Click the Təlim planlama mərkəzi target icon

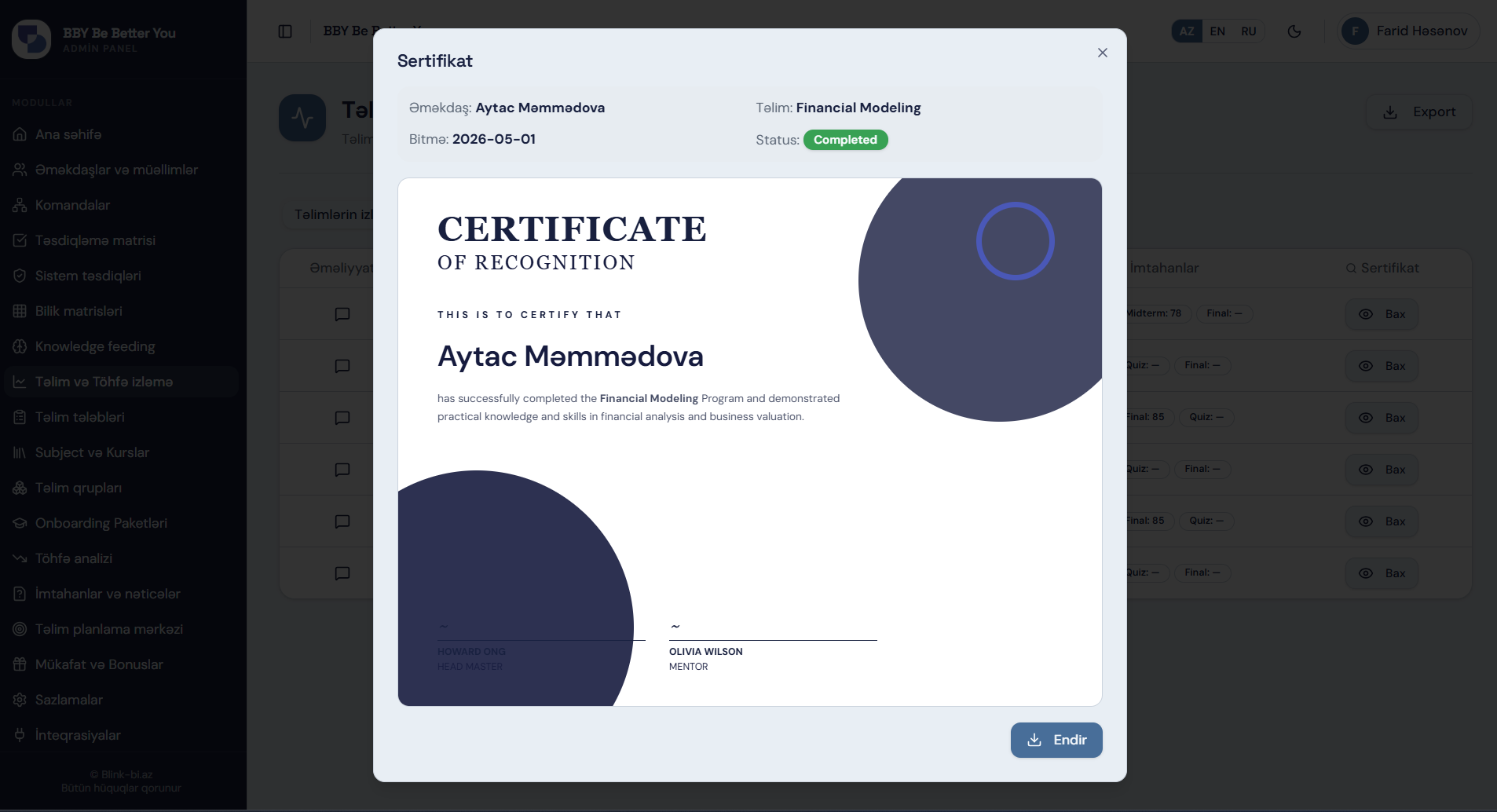click(20, 629)
